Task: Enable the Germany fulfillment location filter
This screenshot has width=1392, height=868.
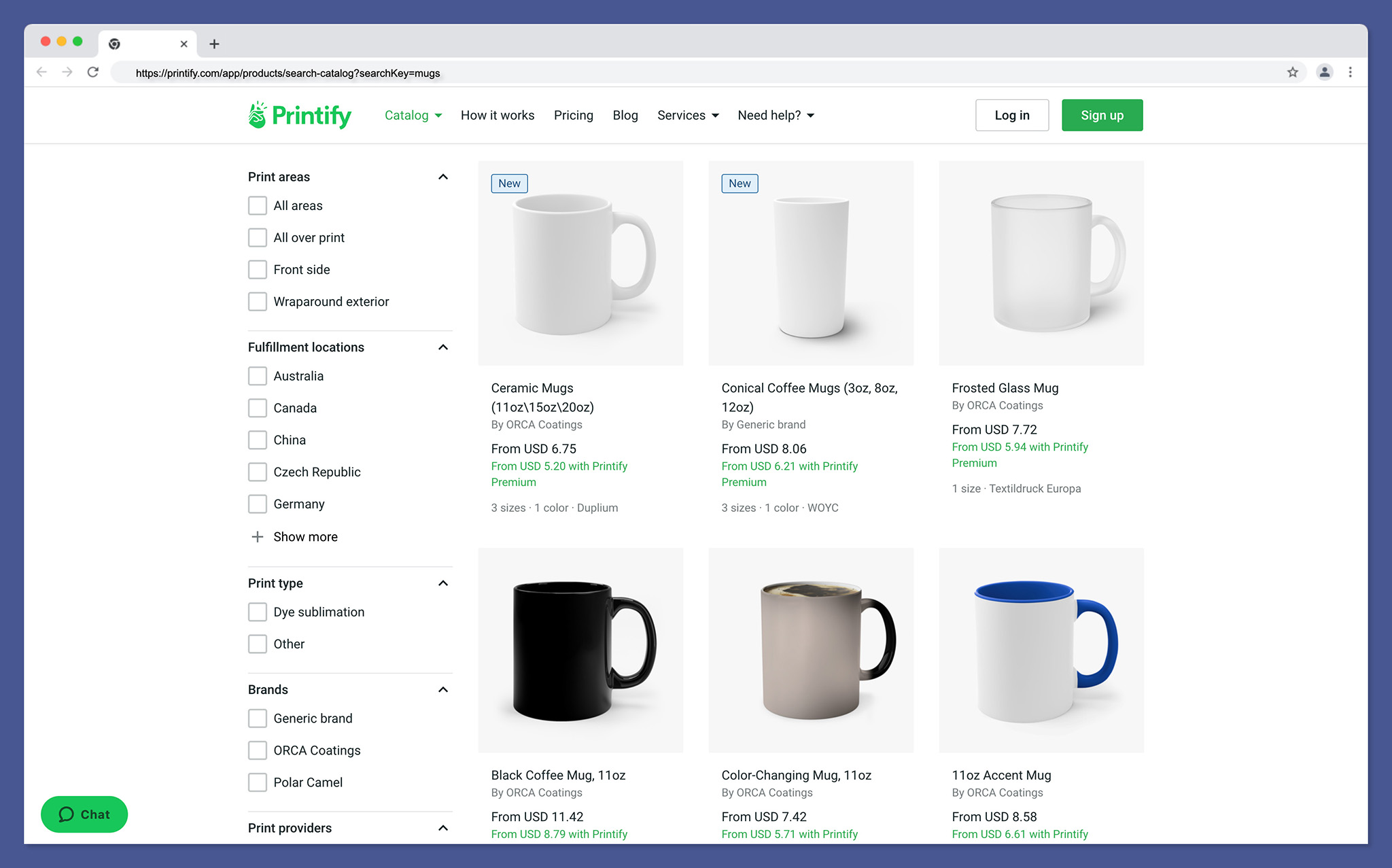Action: pos(258,504)
